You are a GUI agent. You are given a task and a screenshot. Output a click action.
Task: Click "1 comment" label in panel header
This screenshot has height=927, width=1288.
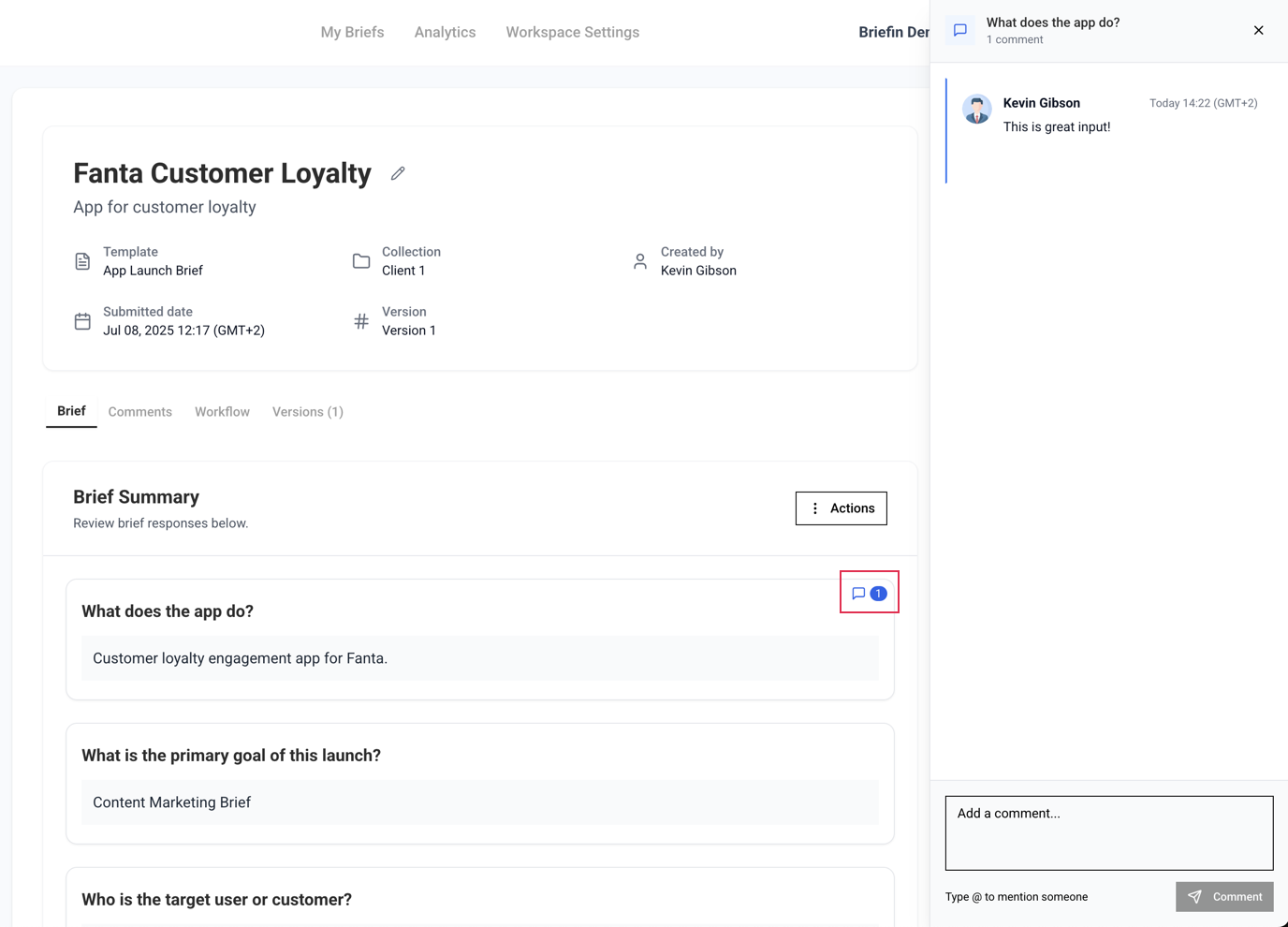point(1015,39)
